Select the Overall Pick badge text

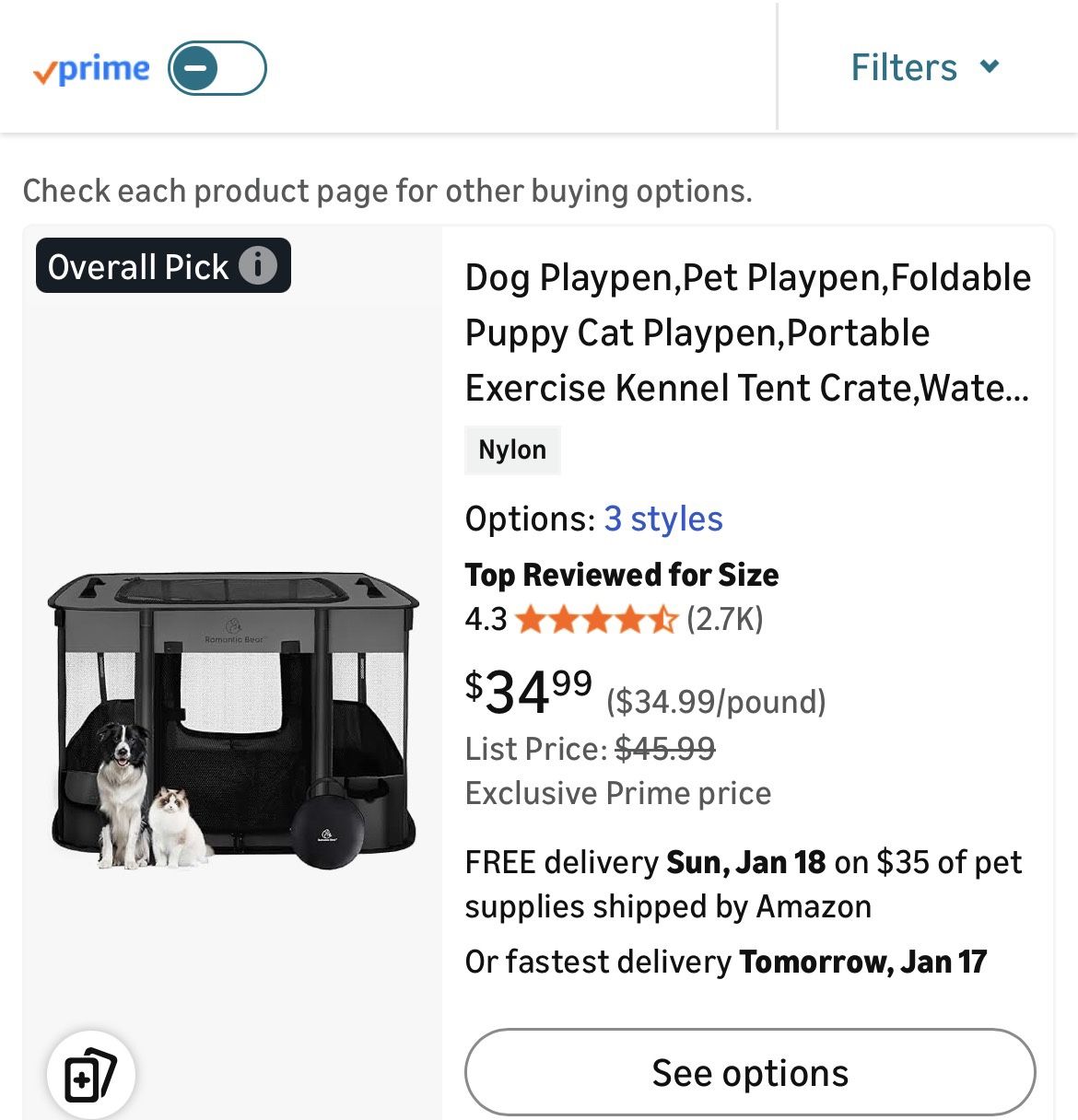138,267
